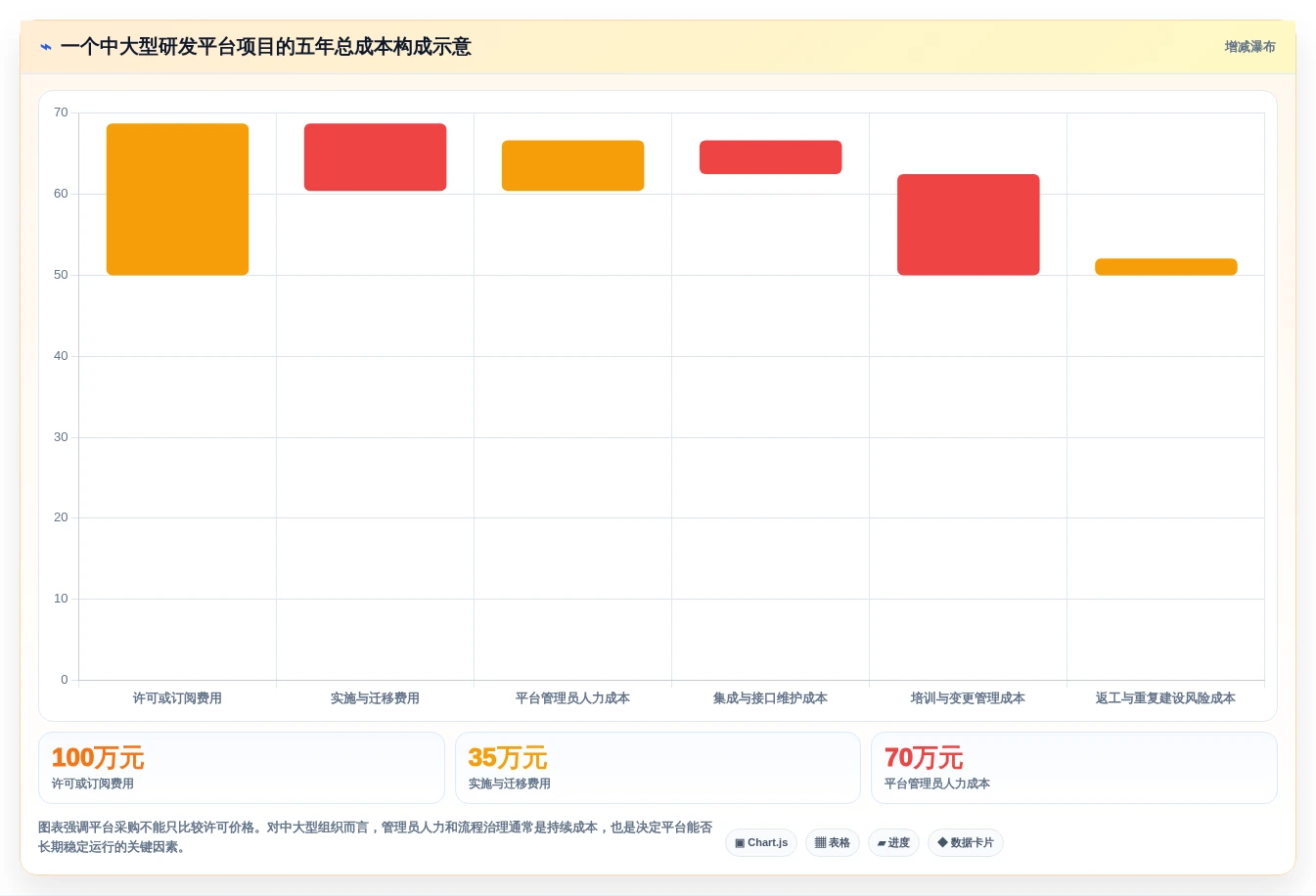The image size is (1316, 896).
Task: Click the x-axis label 平台管理员人力成本
Action: (572, 698)
